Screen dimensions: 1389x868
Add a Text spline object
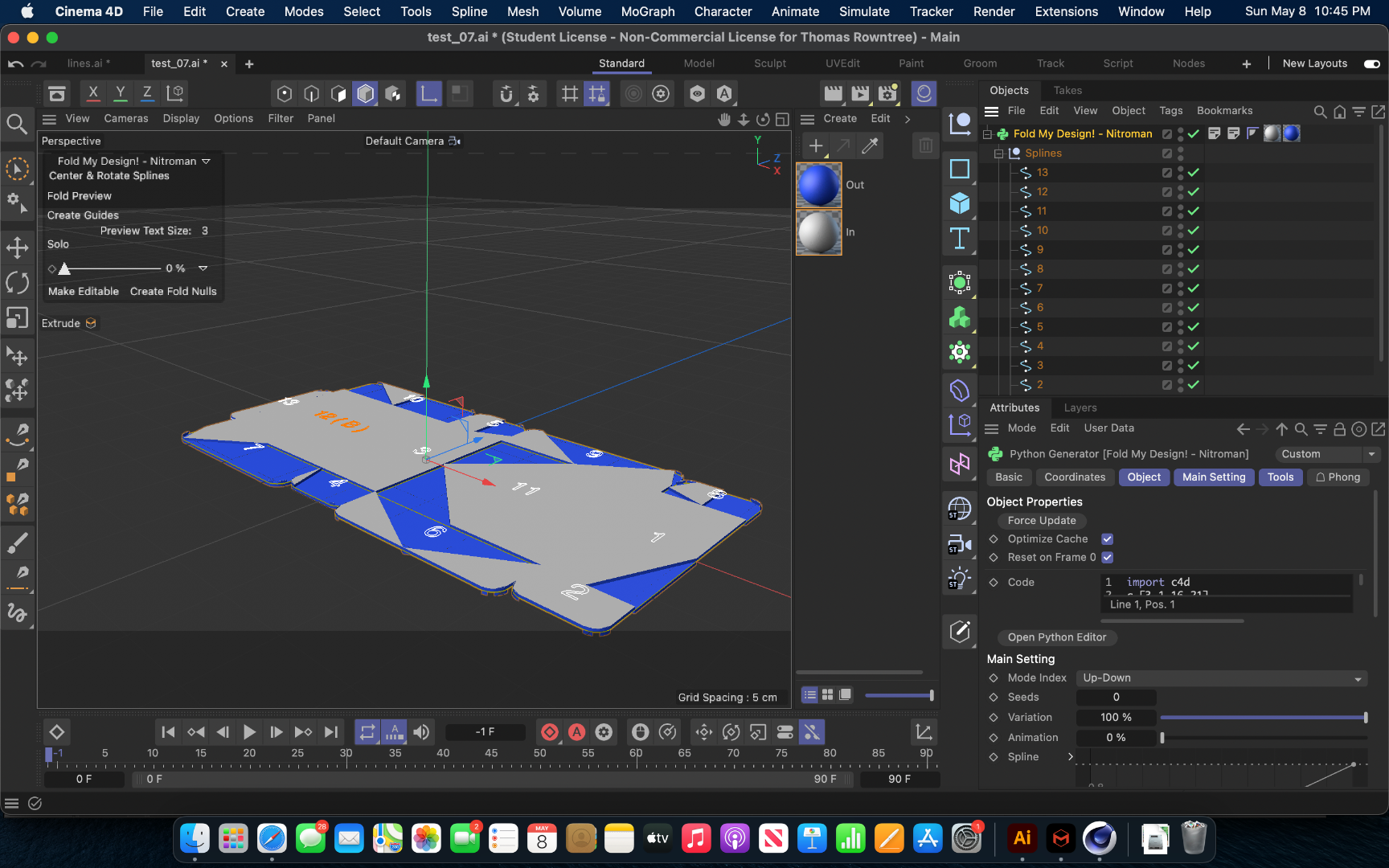point(960,239)
